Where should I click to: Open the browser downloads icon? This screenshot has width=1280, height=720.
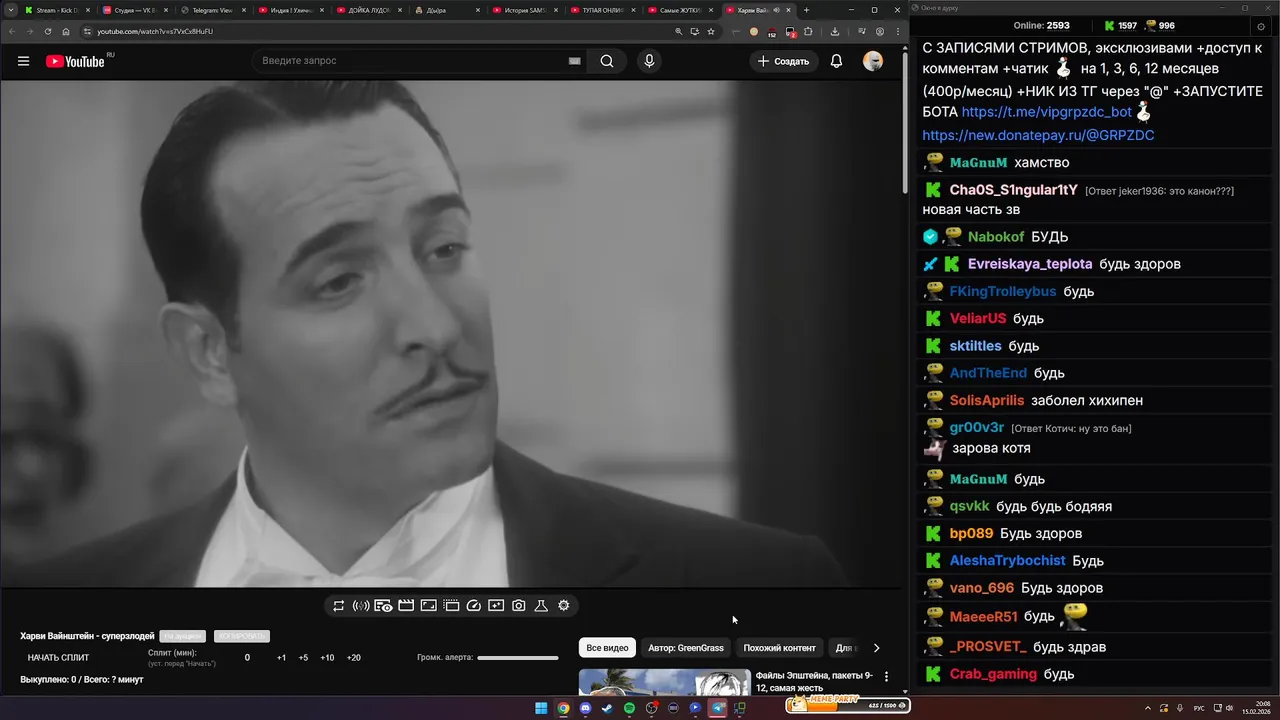pyautogui.click(x=835, y=31)
